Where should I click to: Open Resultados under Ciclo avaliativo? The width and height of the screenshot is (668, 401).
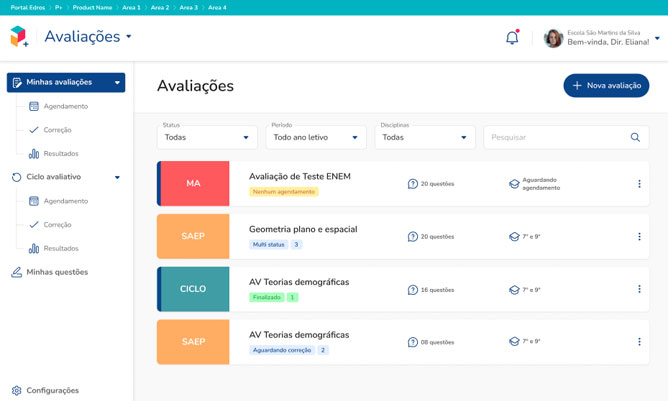coord(61,248)
